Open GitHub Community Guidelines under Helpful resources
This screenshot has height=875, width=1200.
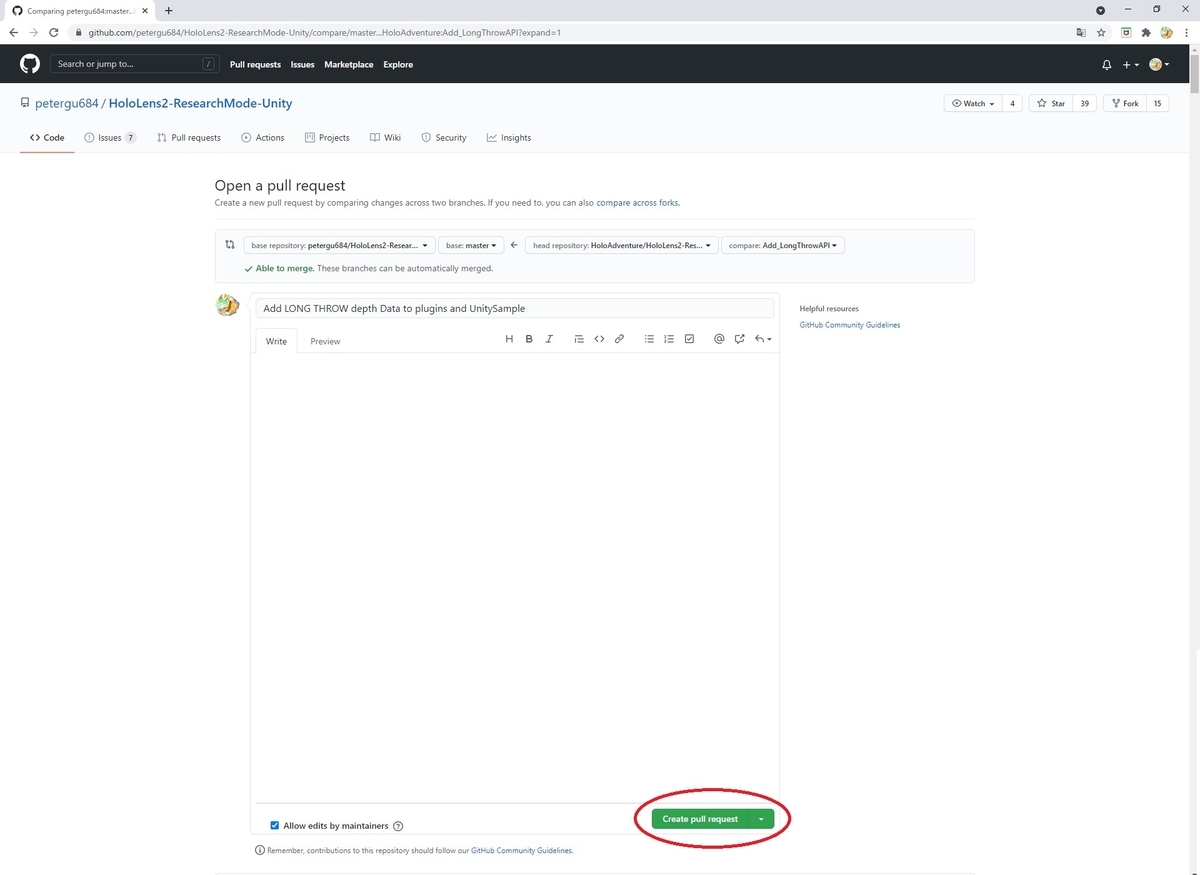coord(850,325)
